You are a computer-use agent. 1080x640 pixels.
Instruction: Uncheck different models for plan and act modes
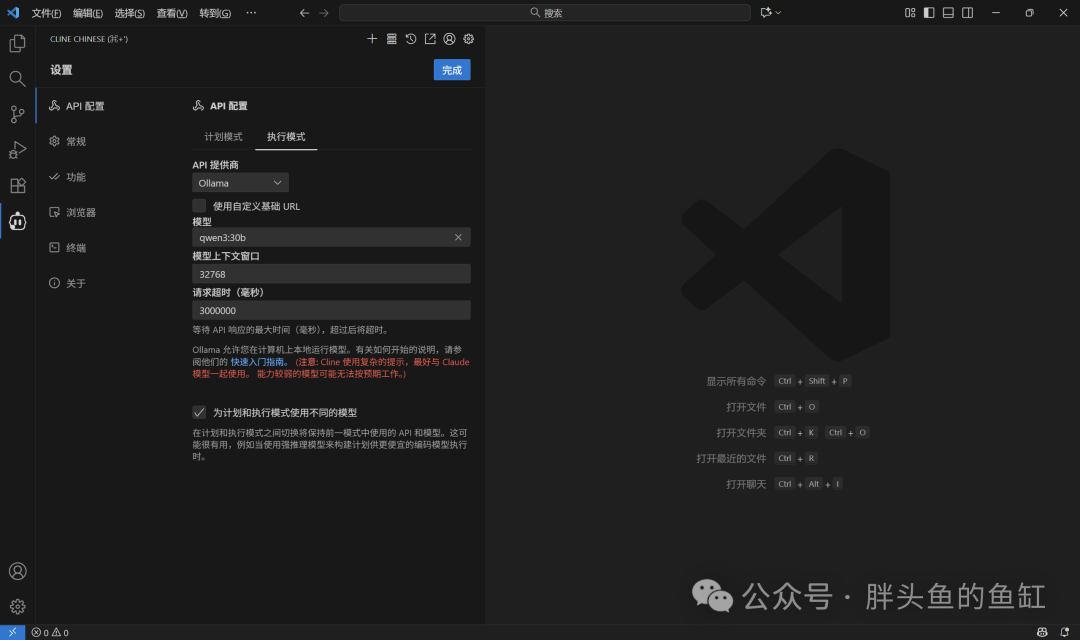pos(199,412)
